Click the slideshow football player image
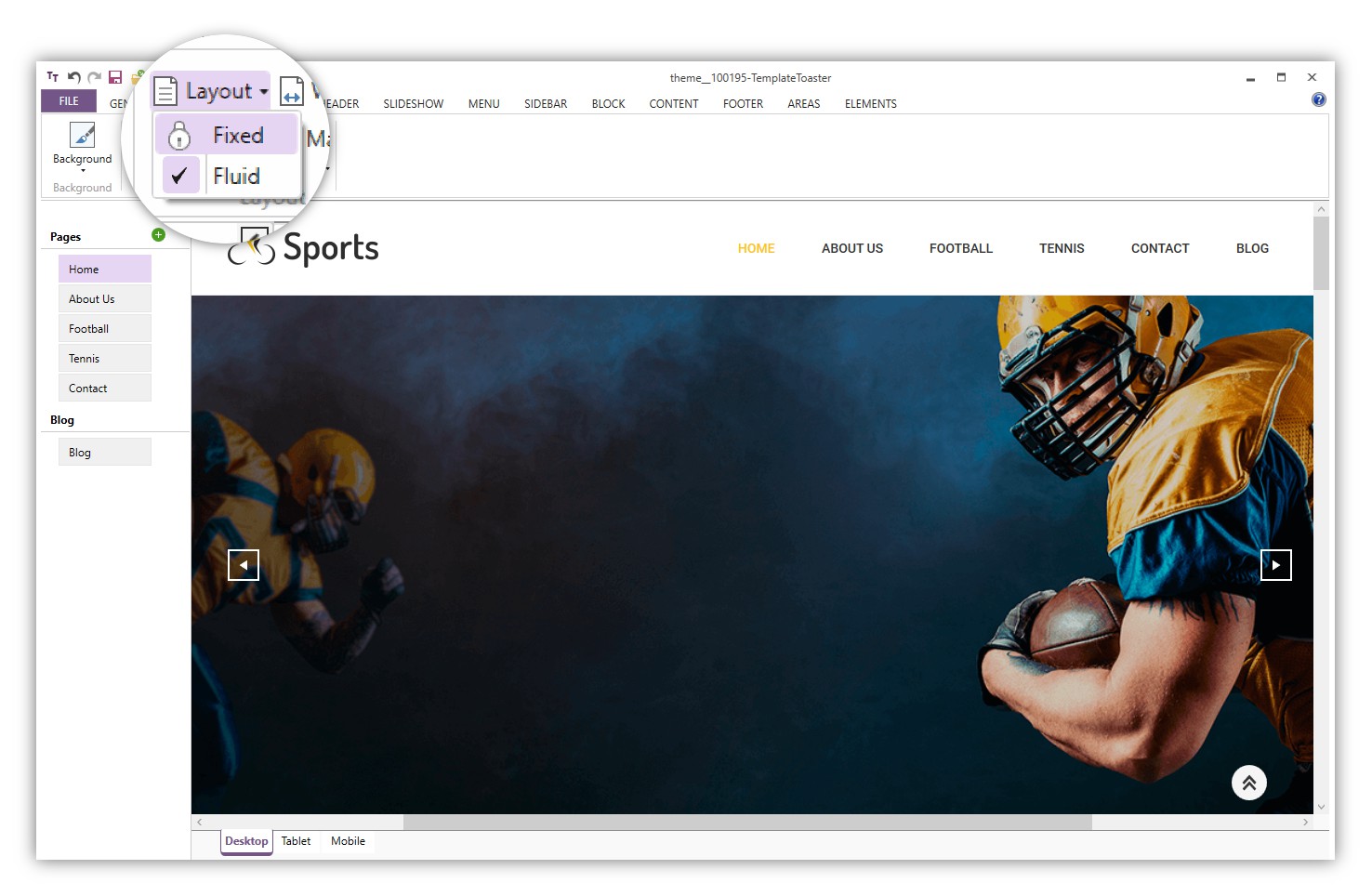 tap(752, 555)
